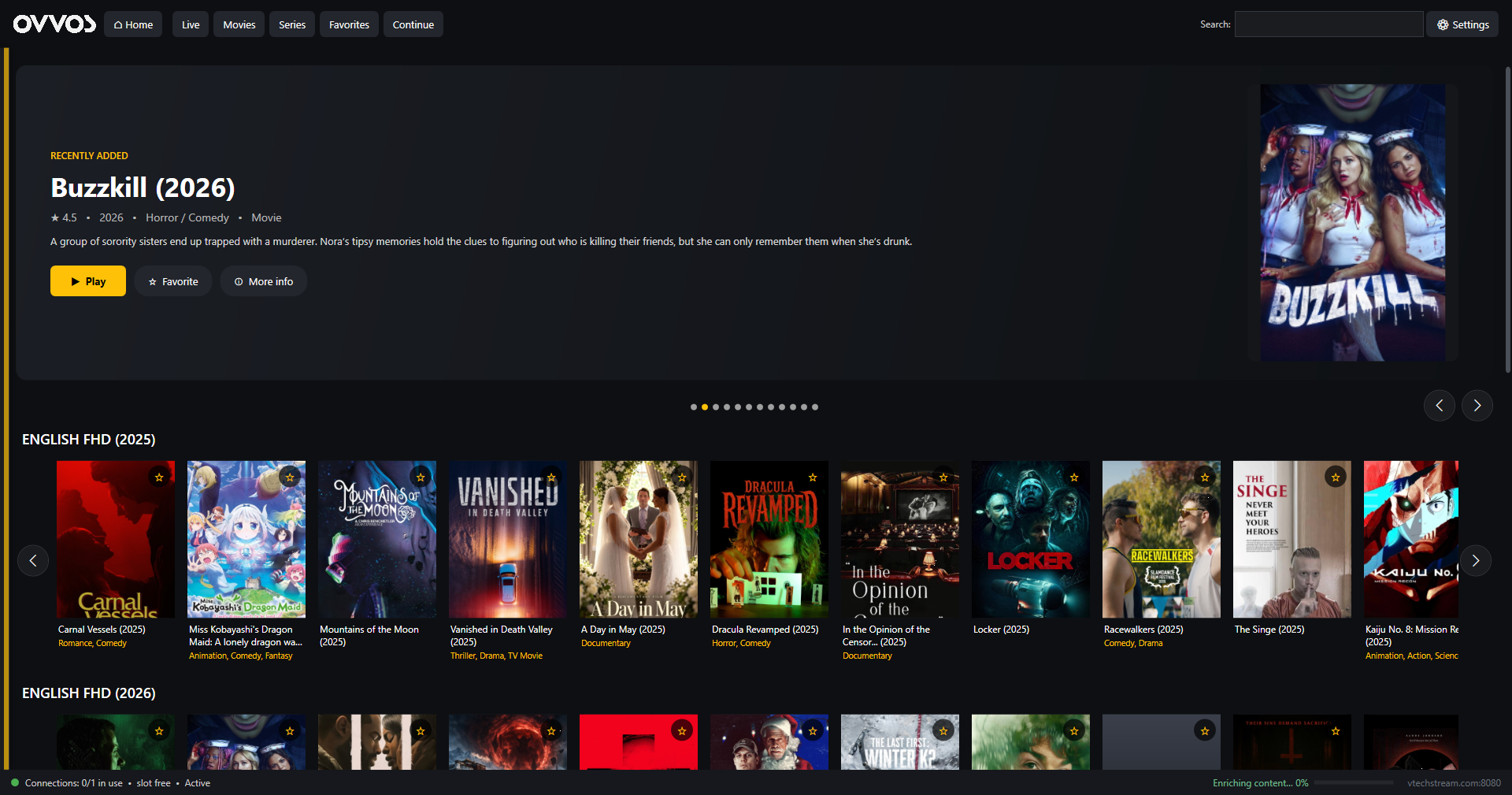Move the English FHD (2025) row left
The image size is (1512, 795).
(33, 561)
